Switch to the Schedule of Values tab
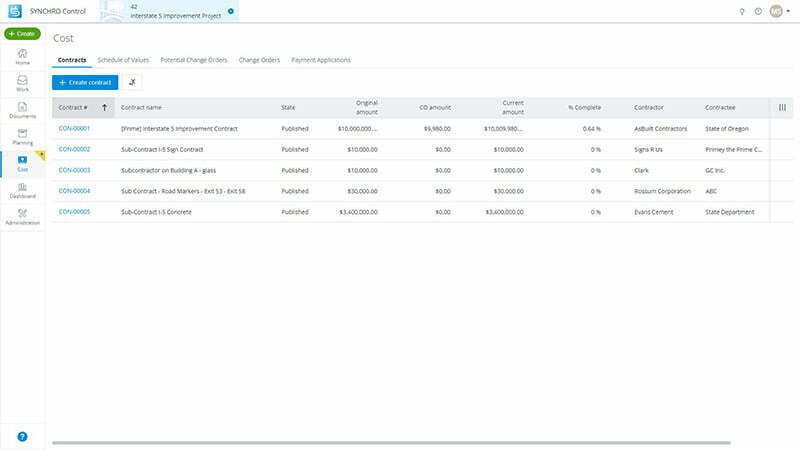 click(x=124, y=60)
